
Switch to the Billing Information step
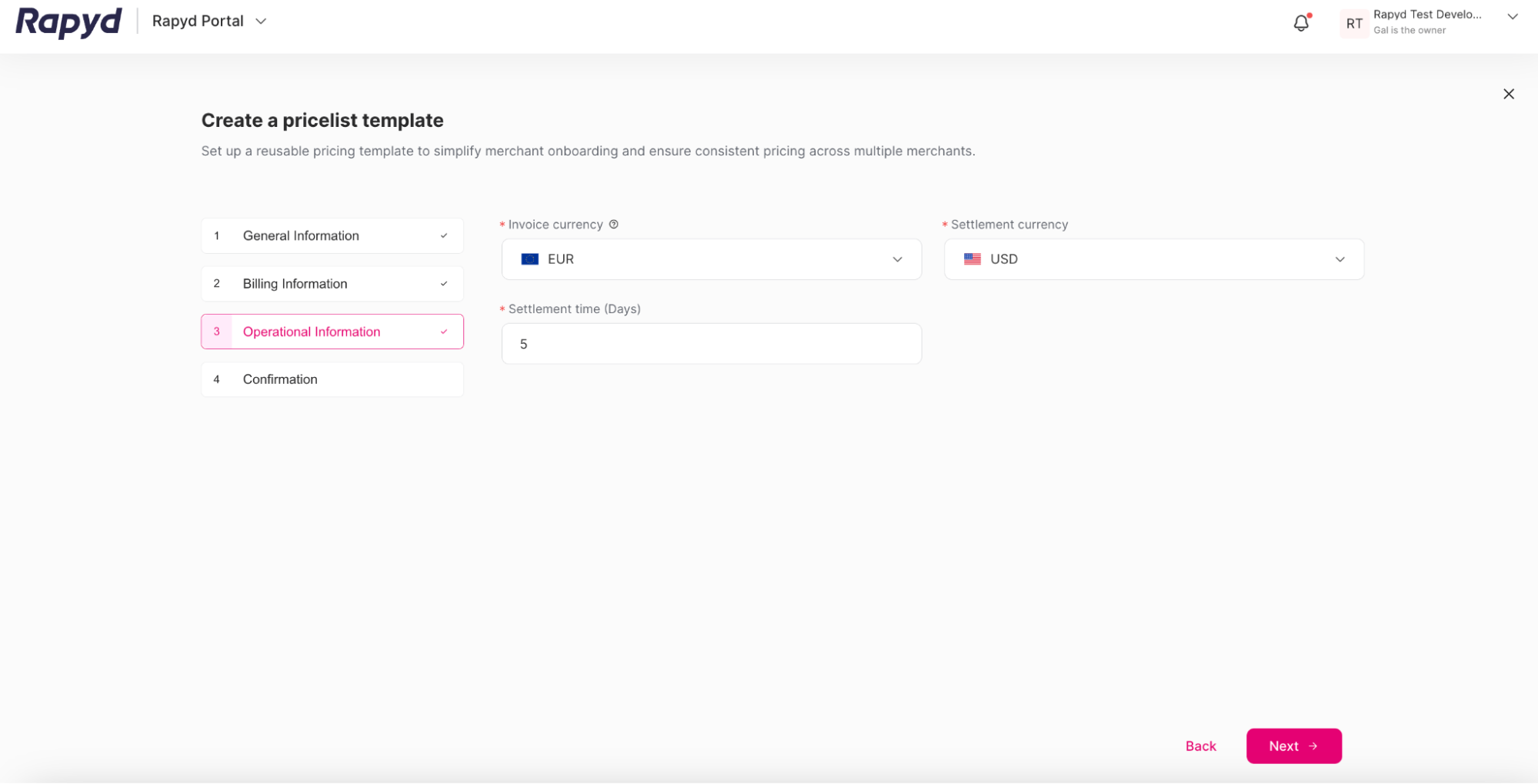click(x=295, y=284)
